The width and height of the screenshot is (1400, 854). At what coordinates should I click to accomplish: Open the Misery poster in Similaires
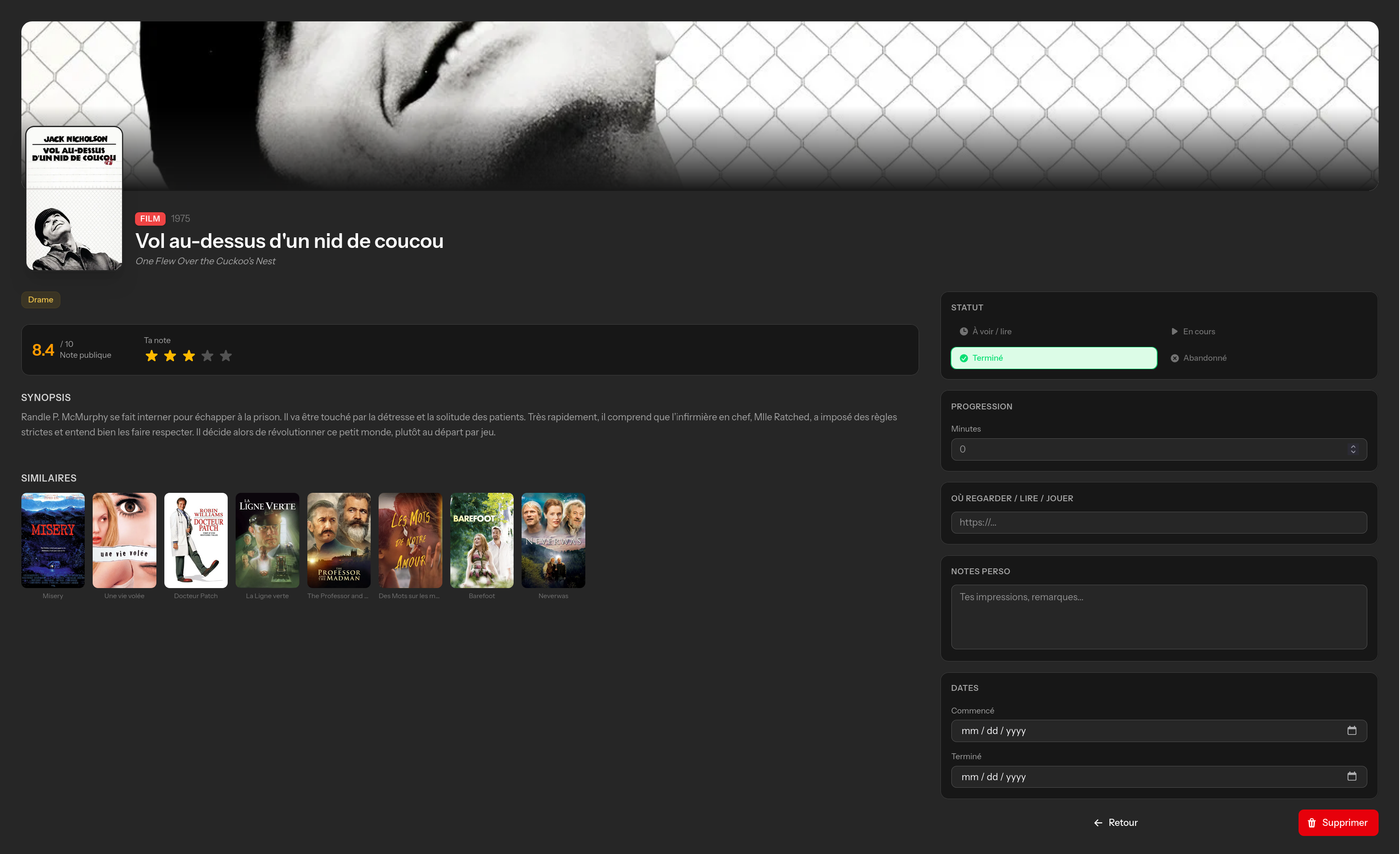pyautogui.click(x=52, y=539)
